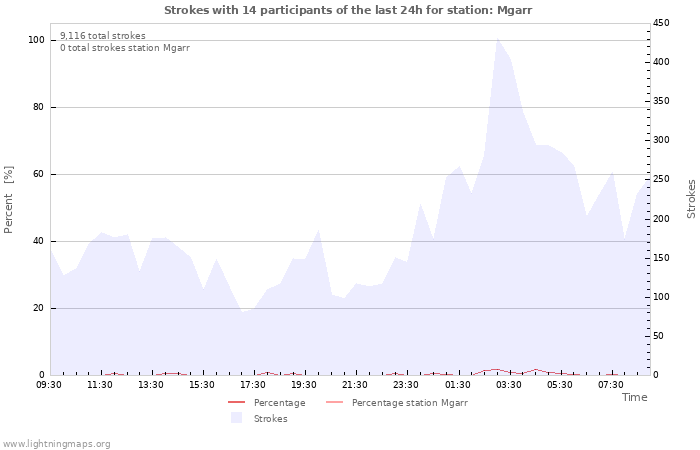Toggle the Percentage legend label
Screen dimensions: 700x450
[x=279, y=403]
